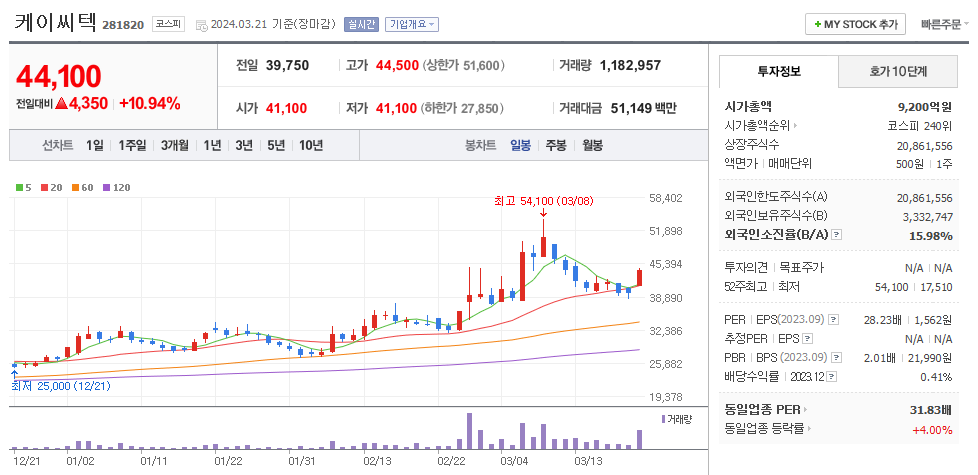Select the 1일 line chart period

click(95, 145)
